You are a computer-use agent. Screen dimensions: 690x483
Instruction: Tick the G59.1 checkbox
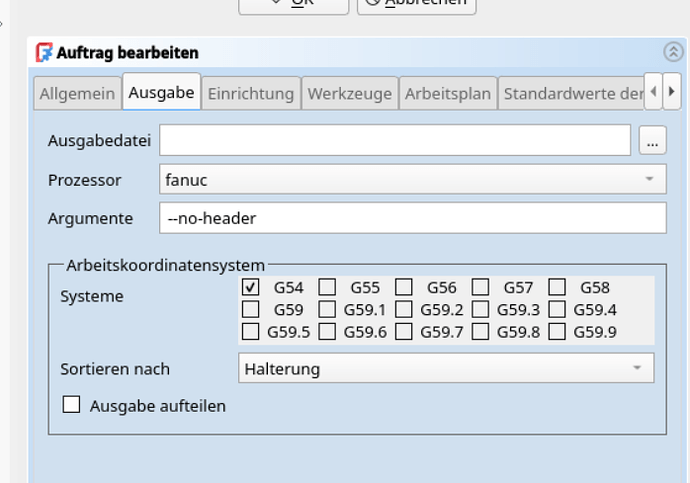coord(327,310)
